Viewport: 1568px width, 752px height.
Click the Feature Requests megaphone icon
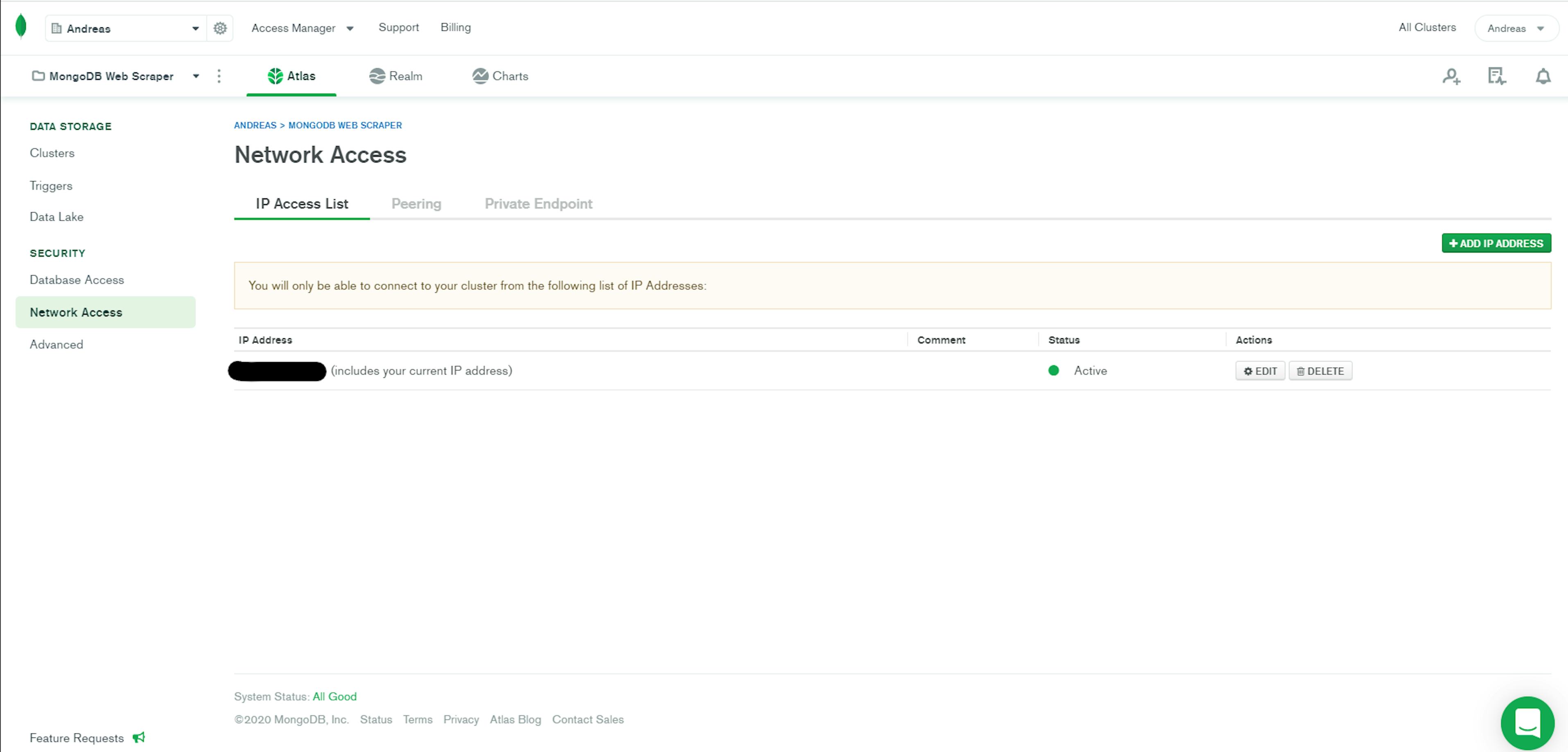pyautogui.click(x=139, y=737)
